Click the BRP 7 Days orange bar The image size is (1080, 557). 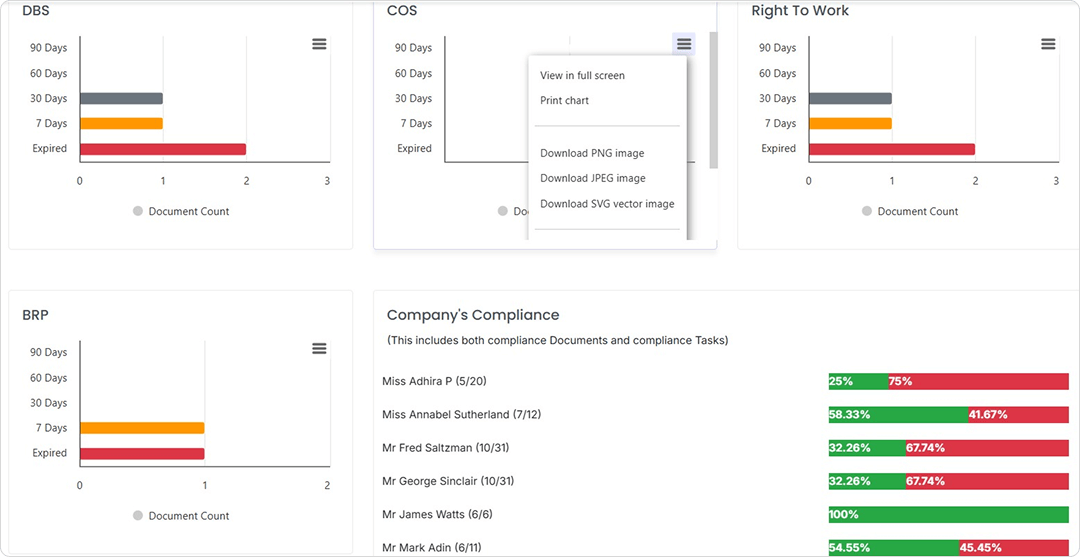[142, 428]
